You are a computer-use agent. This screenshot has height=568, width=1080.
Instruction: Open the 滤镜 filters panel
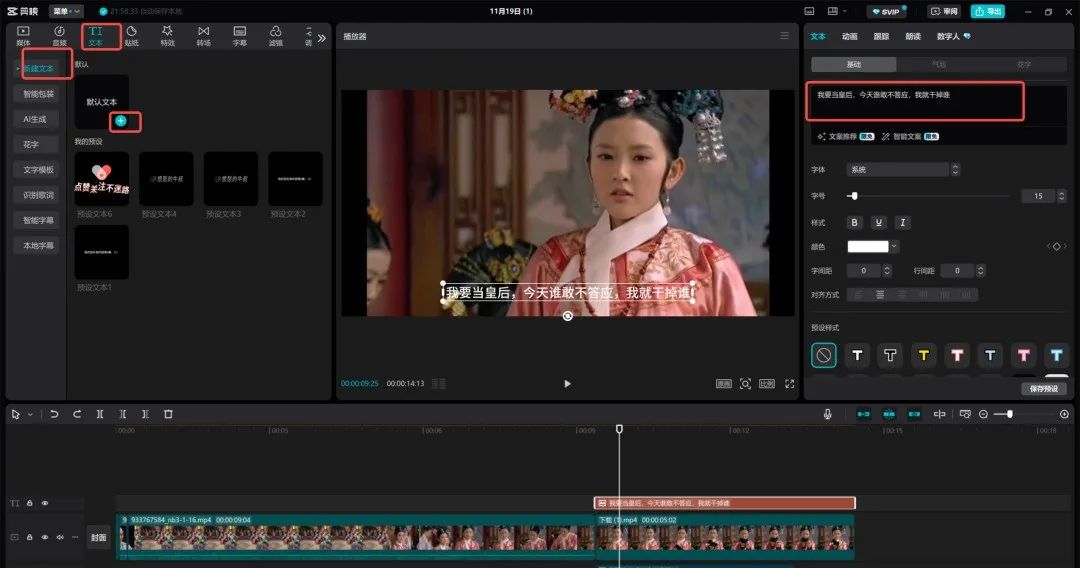(x=276, y=36)
